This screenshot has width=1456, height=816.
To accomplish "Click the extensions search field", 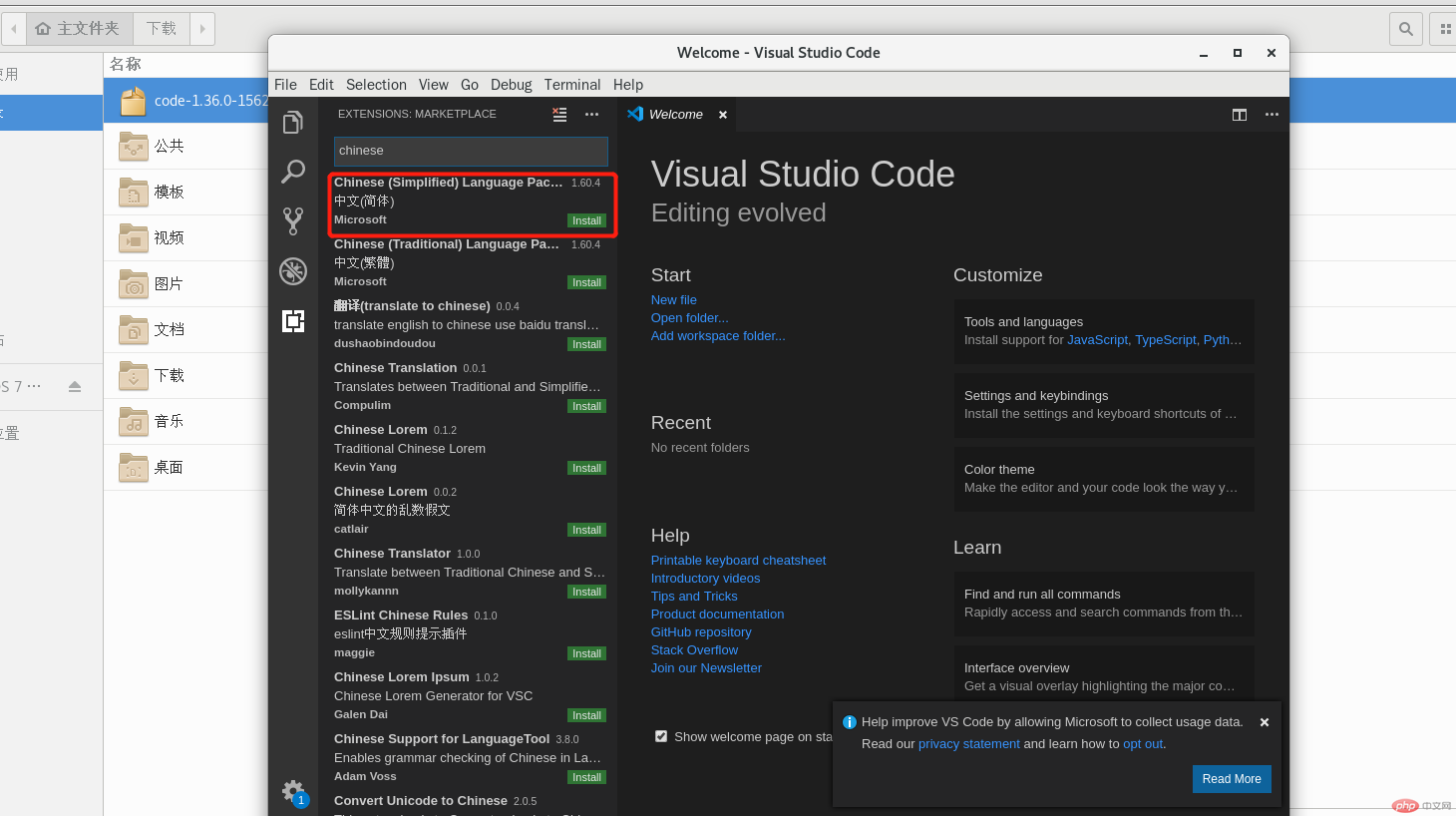I will tap(471, 151).
